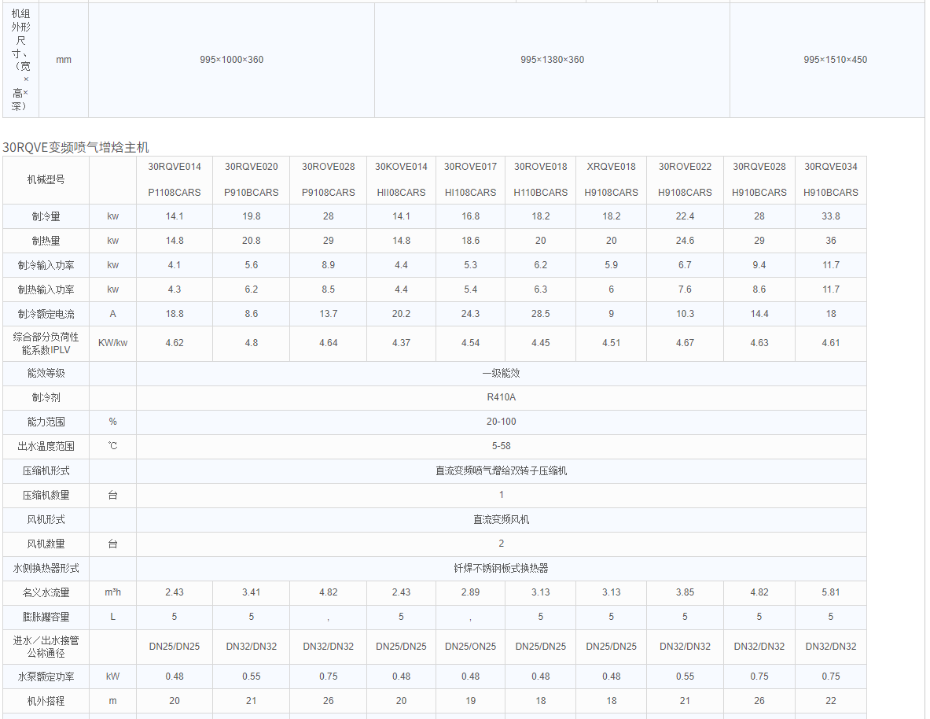Click the 5-58 outlet temperature range cell
930x719 pixels.
(x=502, y=445)
